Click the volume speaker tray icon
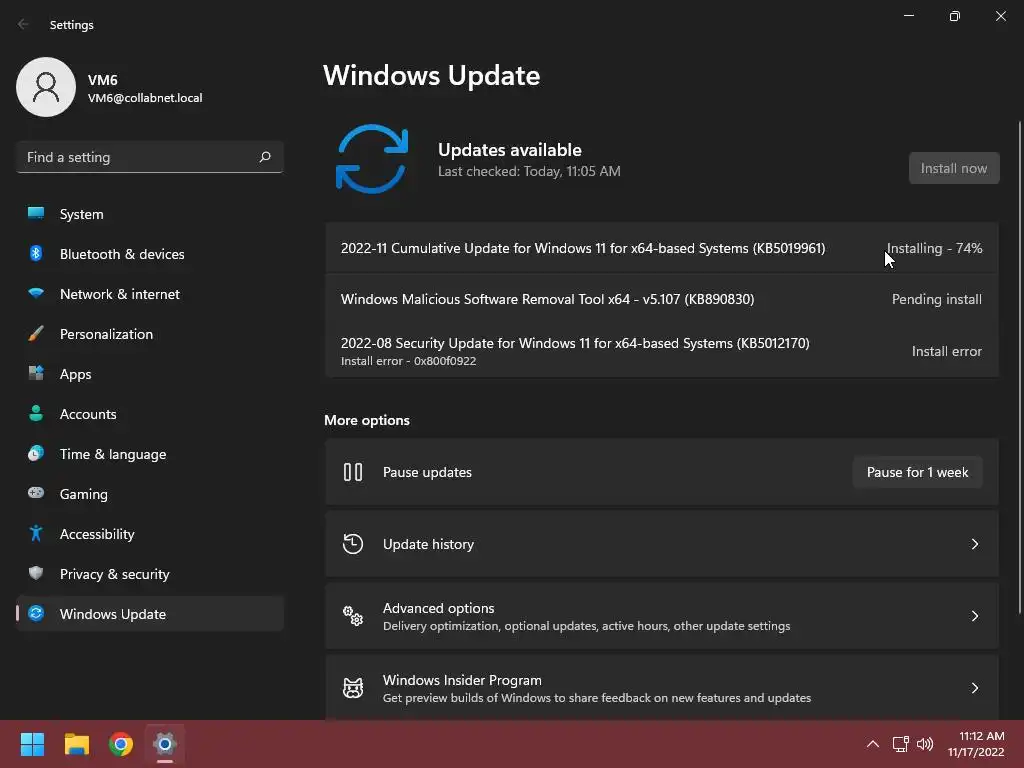This screenshot has height=768, width=1024. [x=925, y=744]
